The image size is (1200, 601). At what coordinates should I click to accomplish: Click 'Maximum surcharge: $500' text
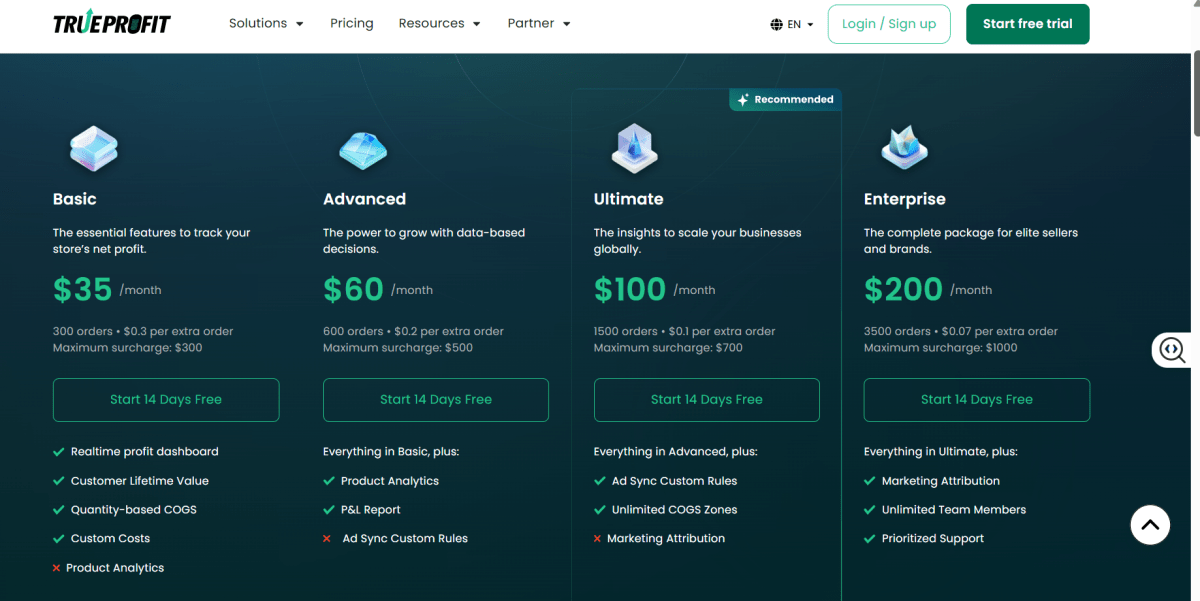click(398, 348)
